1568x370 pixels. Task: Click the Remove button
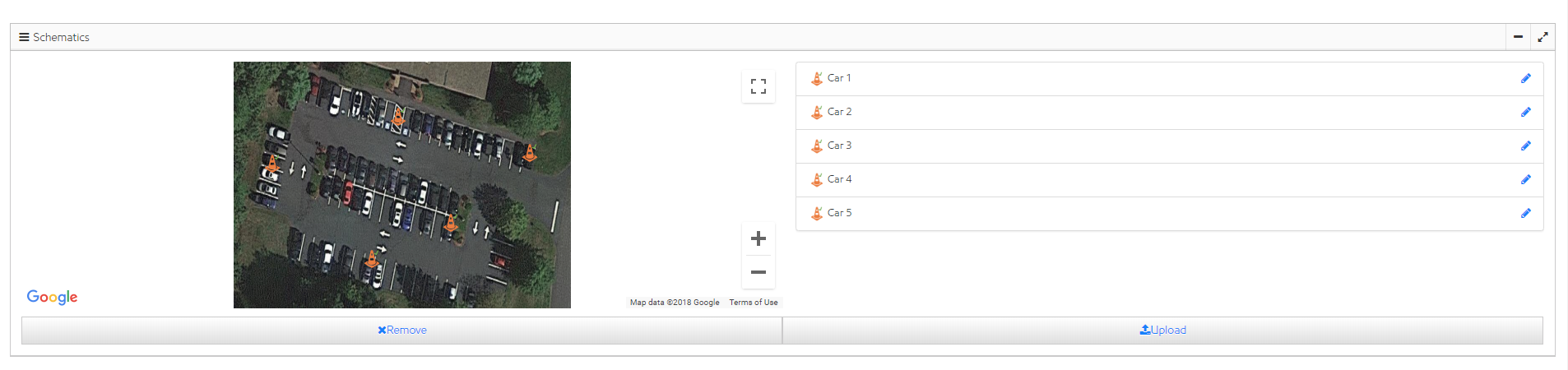pos(401,331)
